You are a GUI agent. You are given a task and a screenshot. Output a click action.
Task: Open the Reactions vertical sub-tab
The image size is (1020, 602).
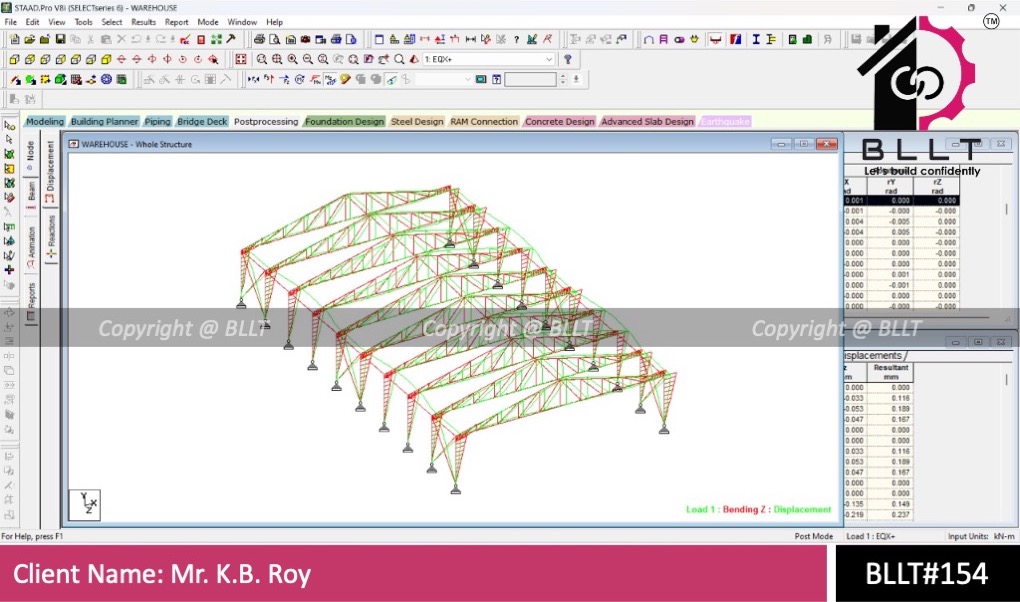(51, 237)
